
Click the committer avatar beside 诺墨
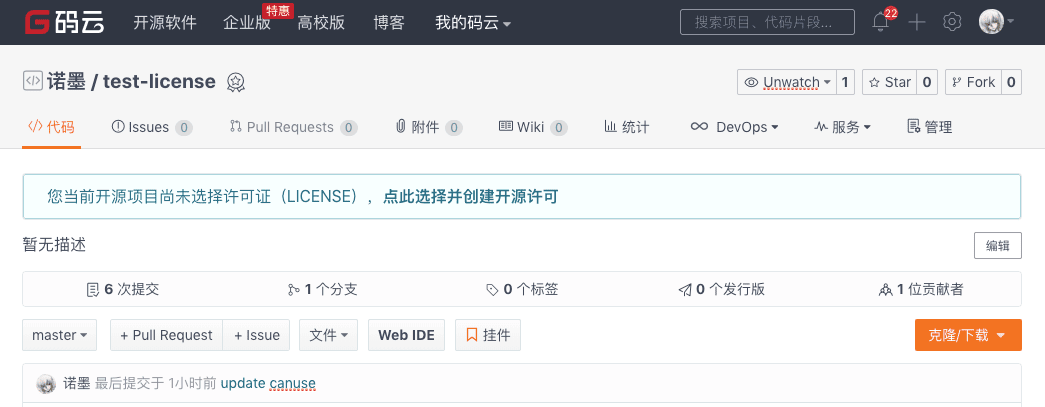pyautogui.click(x=46, y=383)
